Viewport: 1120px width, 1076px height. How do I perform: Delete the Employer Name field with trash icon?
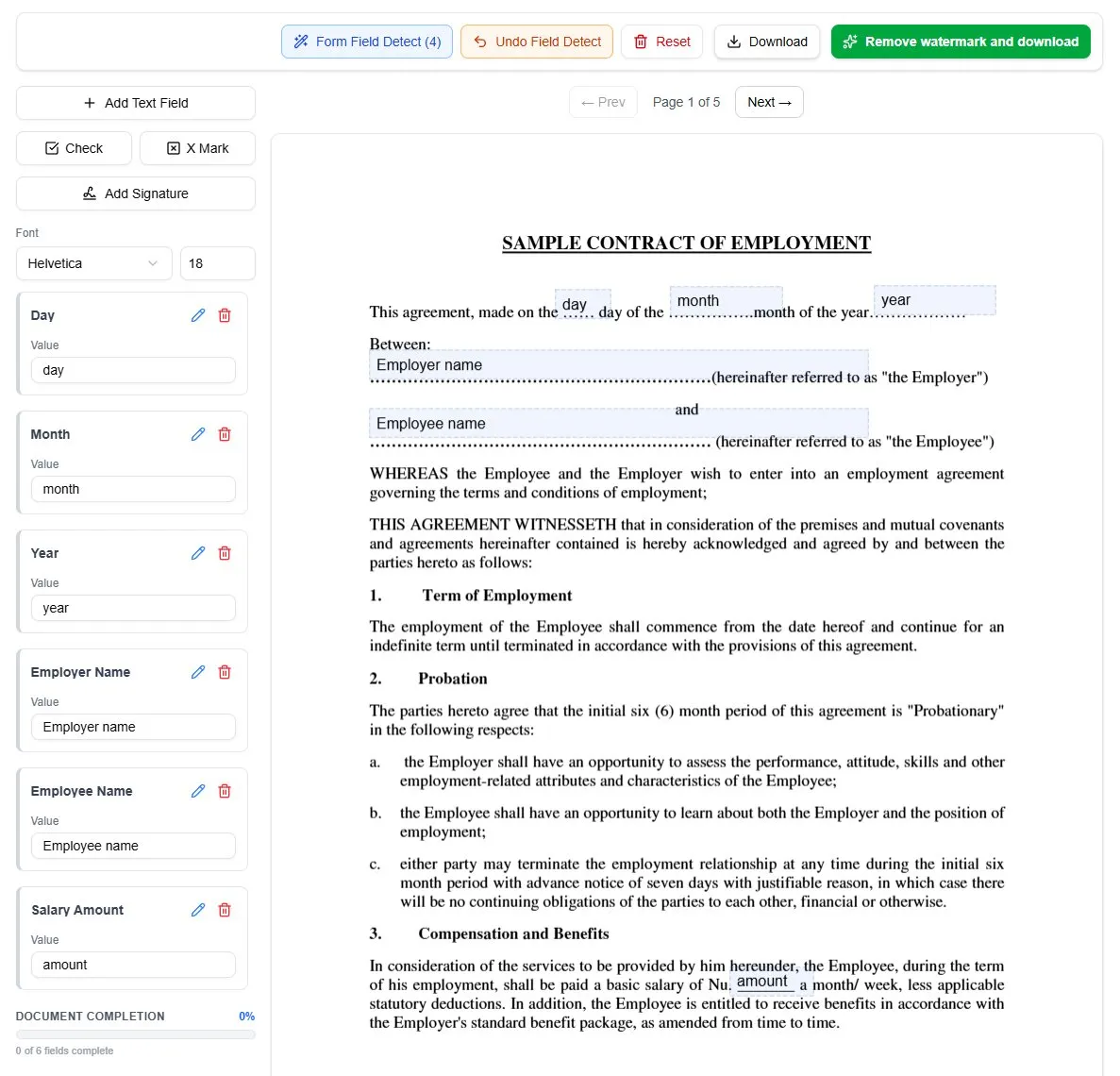coord(225,672)
